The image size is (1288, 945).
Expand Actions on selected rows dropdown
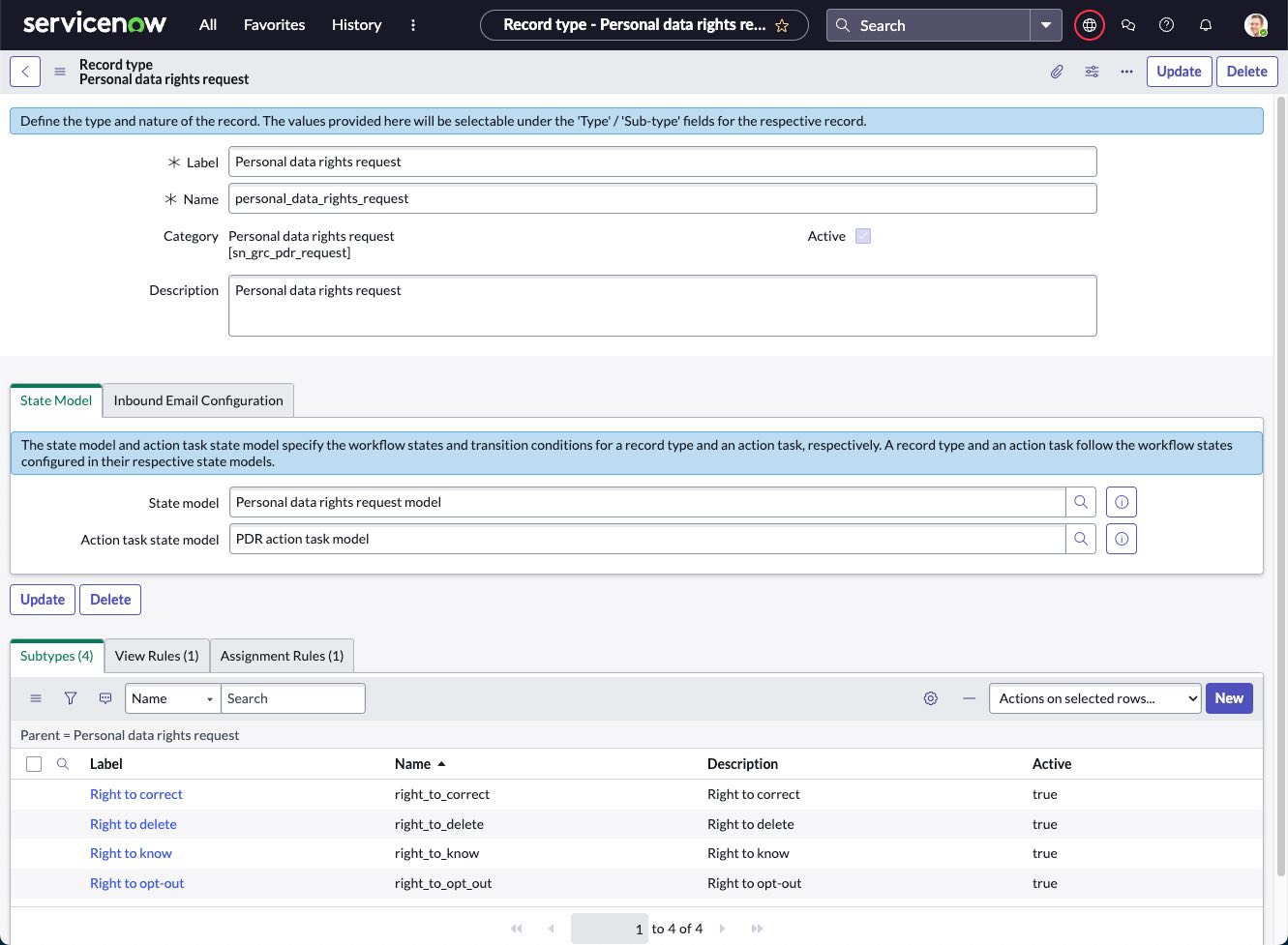tap(1093, 698)
